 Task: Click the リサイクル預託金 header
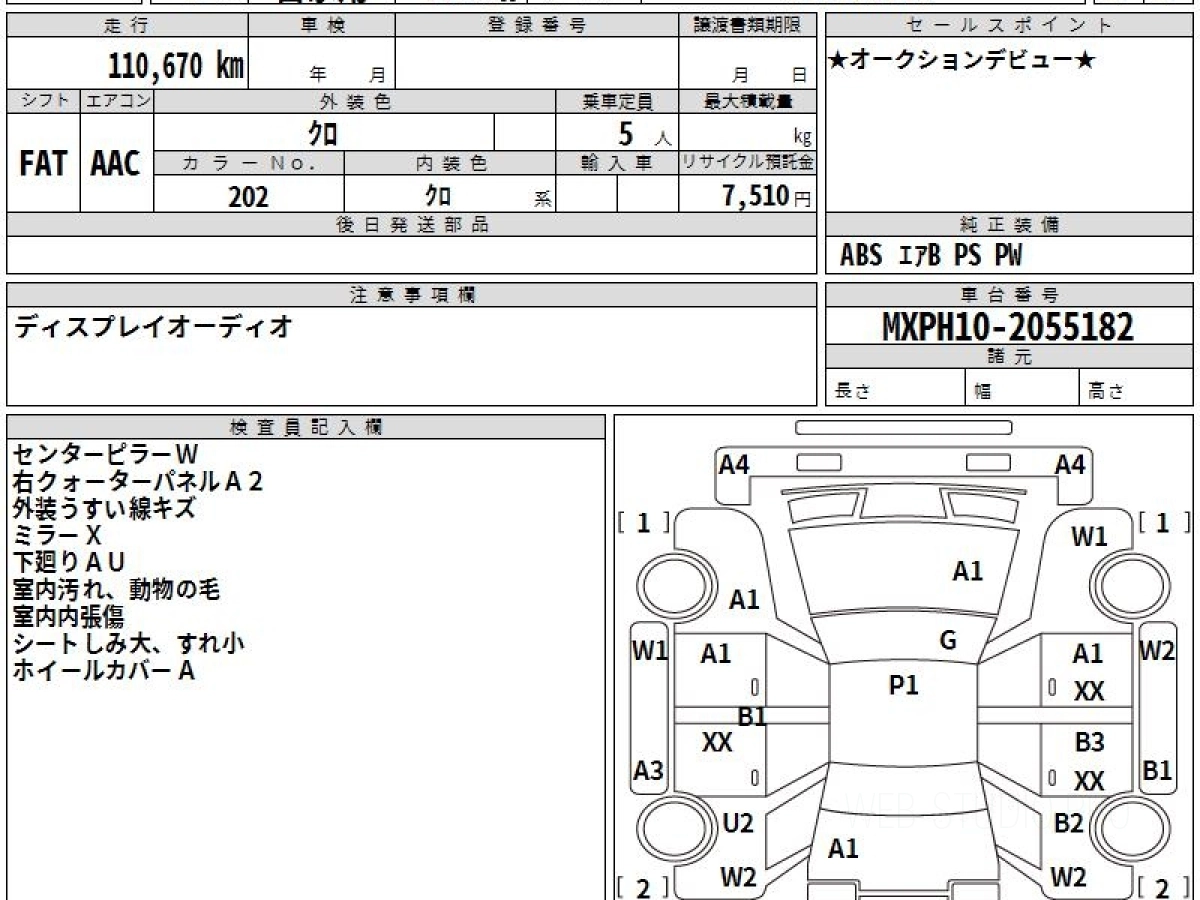point(748,163)
